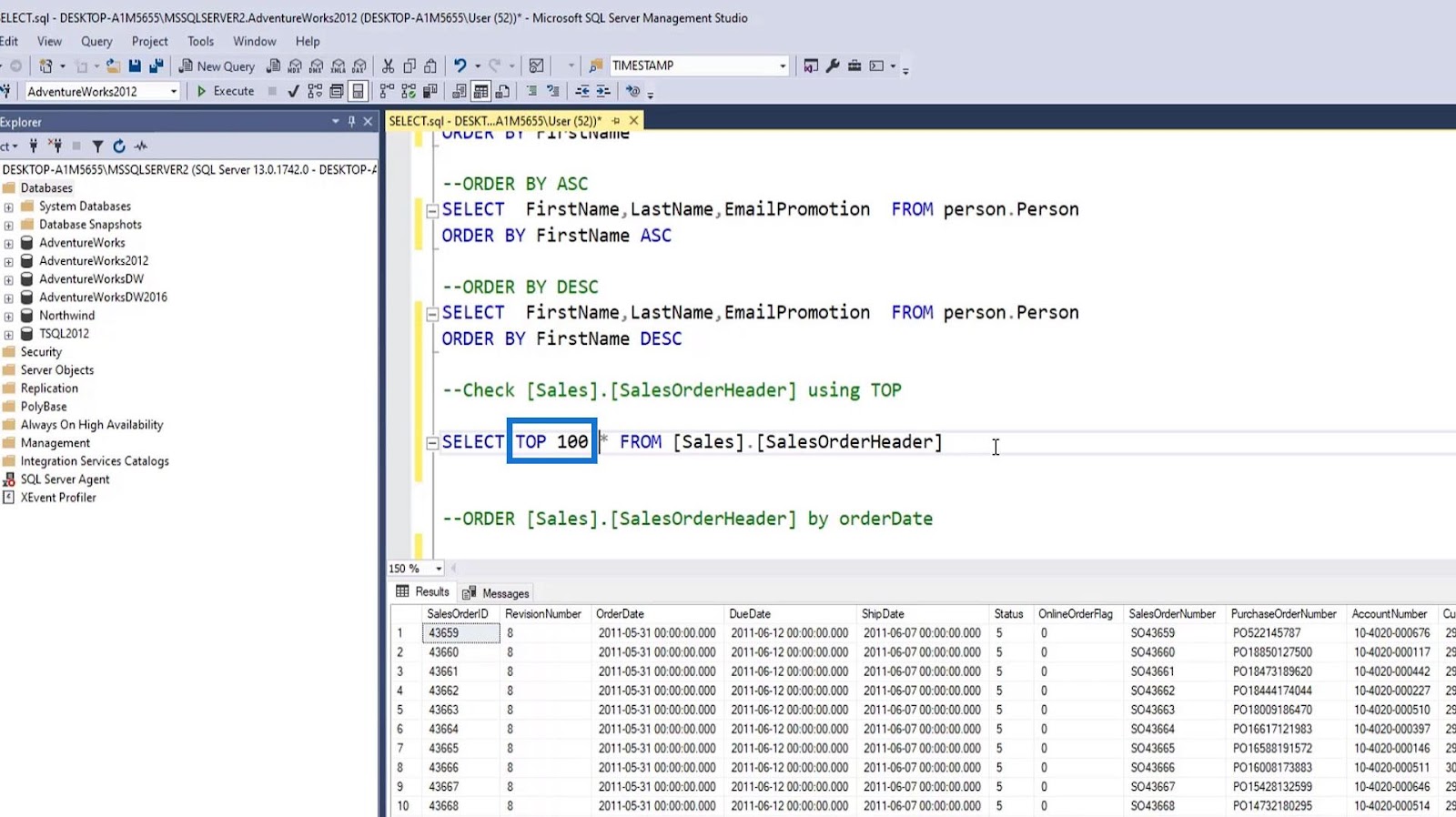Collapse the SELECT TOP 100 code block
This screenshot has width=1456, height=817.
(432, 443)
